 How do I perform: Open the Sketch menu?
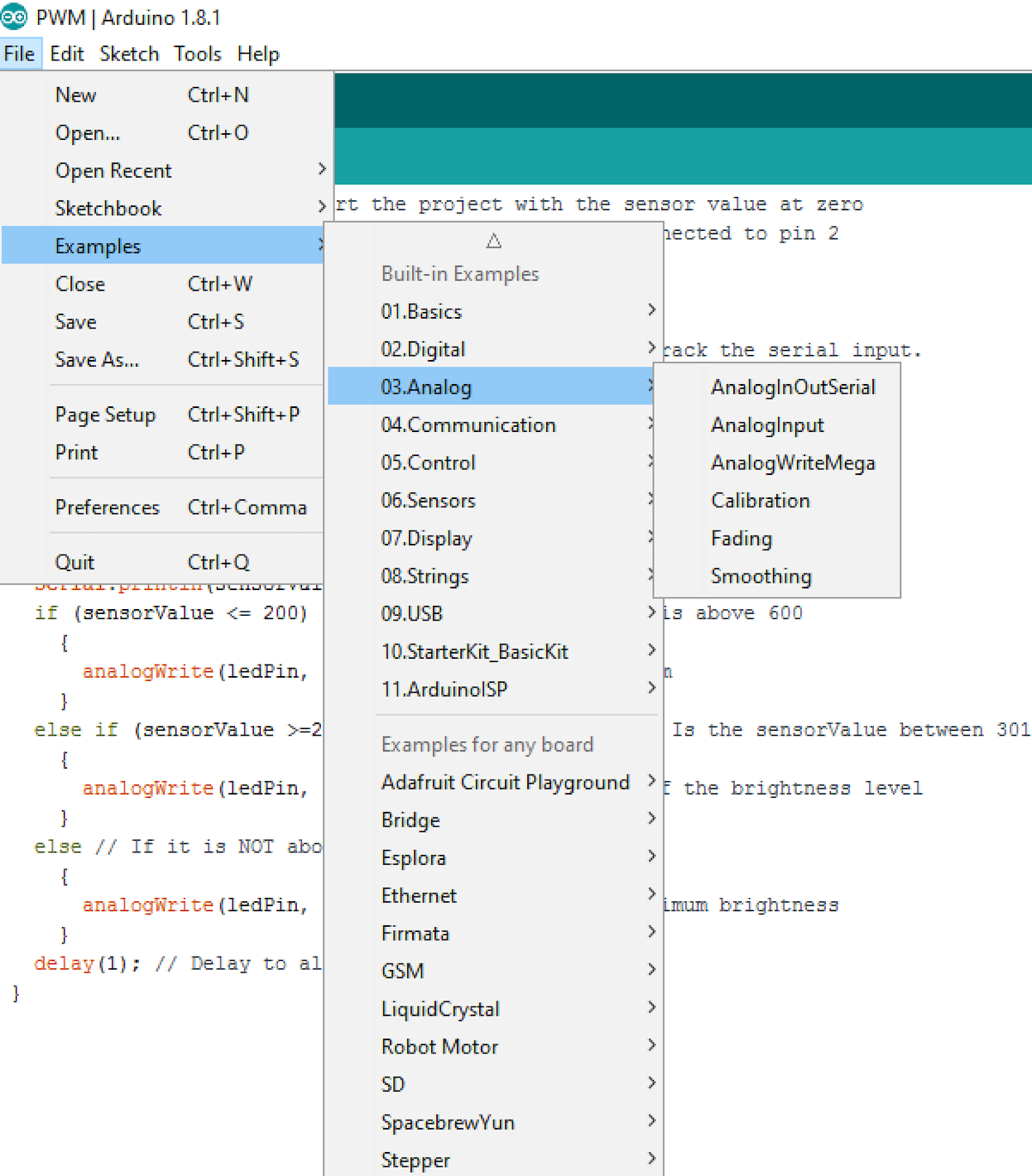(x=129, y=54)
